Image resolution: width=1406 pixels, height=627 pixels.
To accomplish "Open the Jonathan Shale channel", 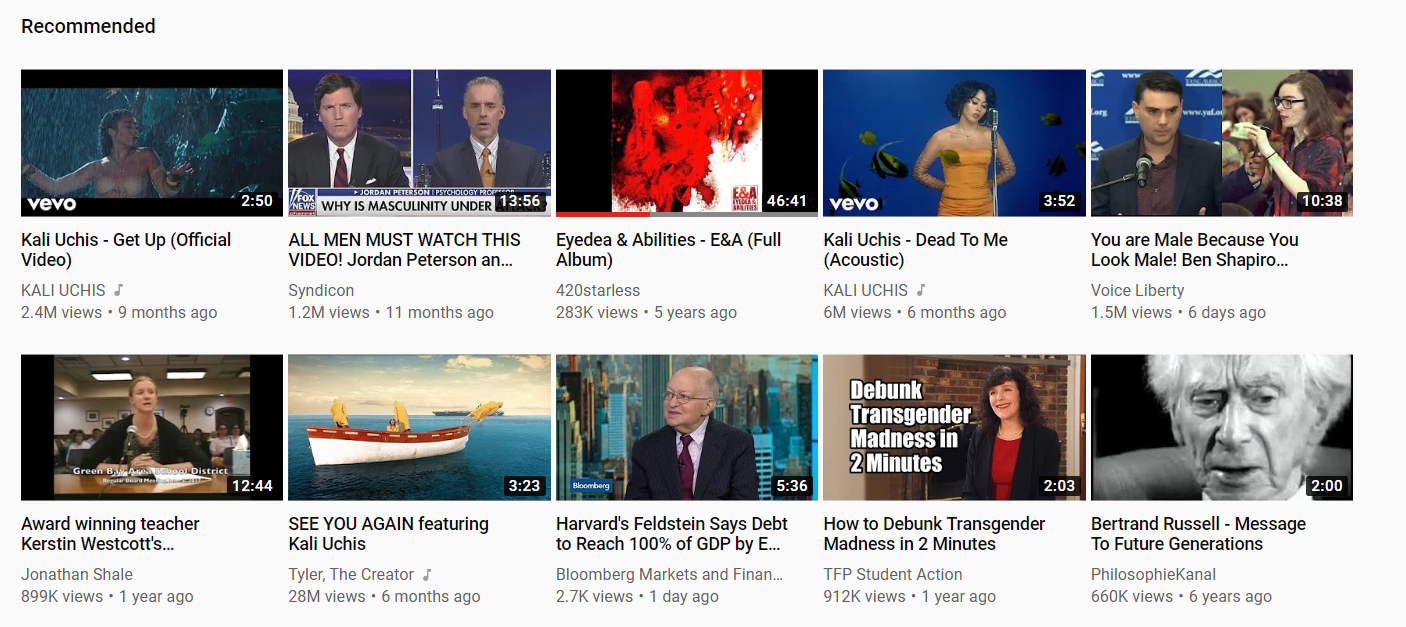I will [x=77, y=574].
